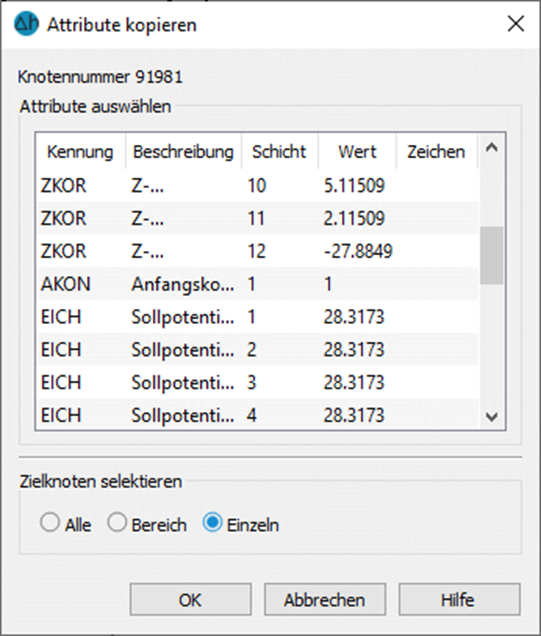This screenshot has height=636, width=541.
Task: Click the scroll down arrow in attribute list
Action: point(492,416)
